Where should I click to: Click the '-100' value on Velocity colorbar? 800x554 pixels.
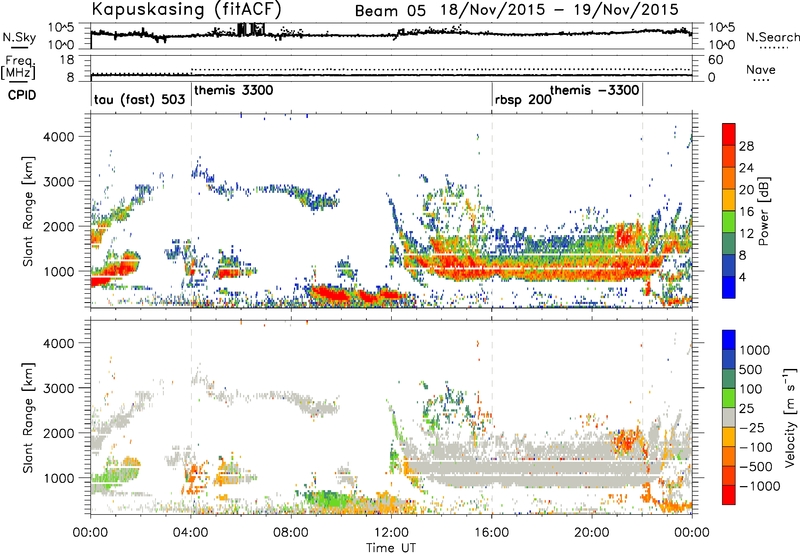756,447
